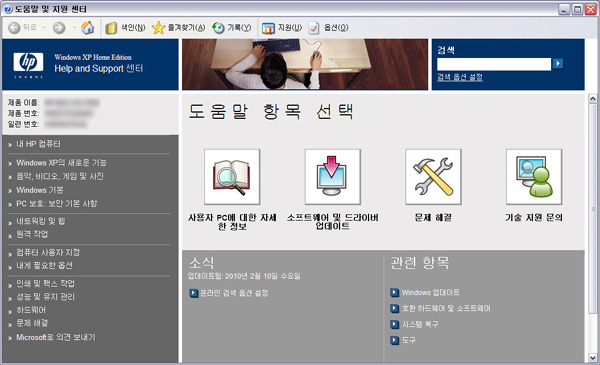Open the 기록 history icon
The width and height of the screenshot is (600, 365).
(x=218, y=28)
